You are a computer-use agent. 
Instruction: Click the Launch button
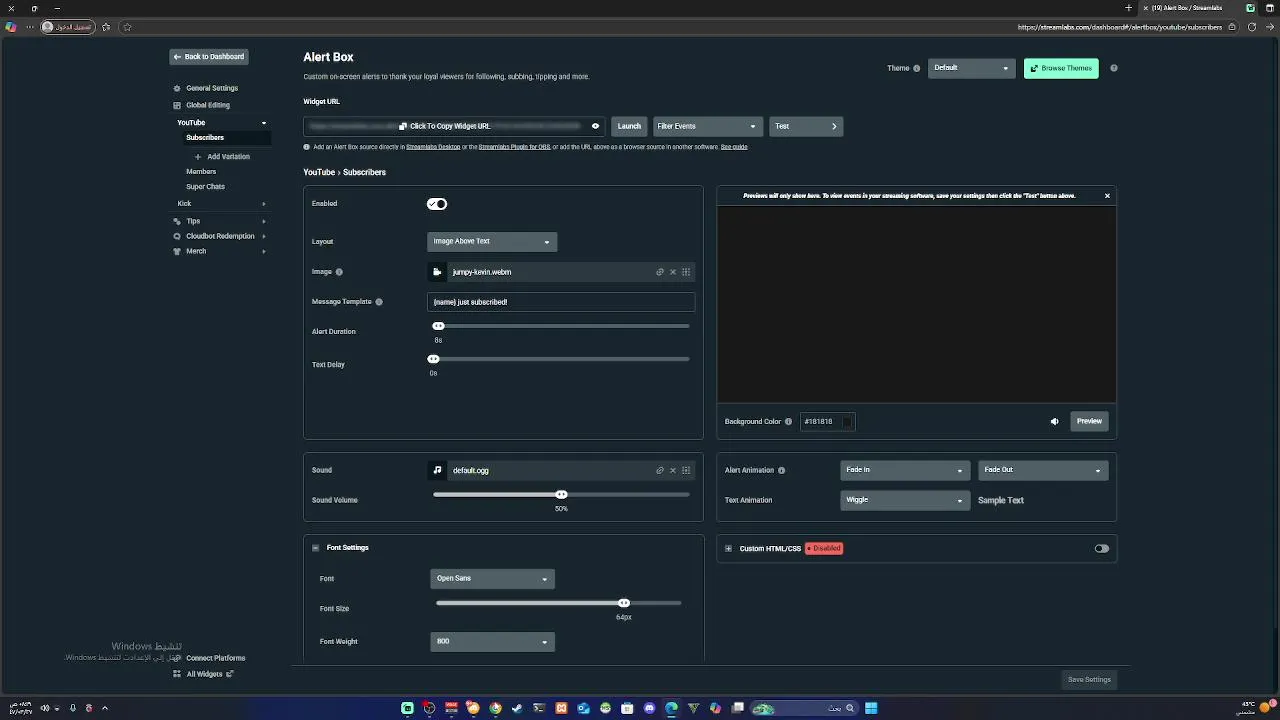[x=629, y=126]
